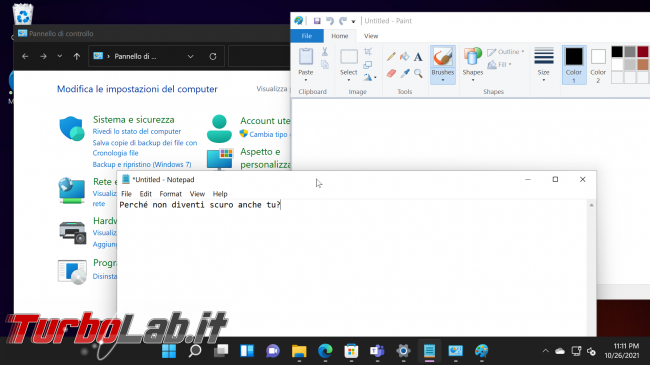Image resolution: width=650 pixels, height=365 pixels.
Task: Open Search from the taskbar
Action: [x=195, y=351]
